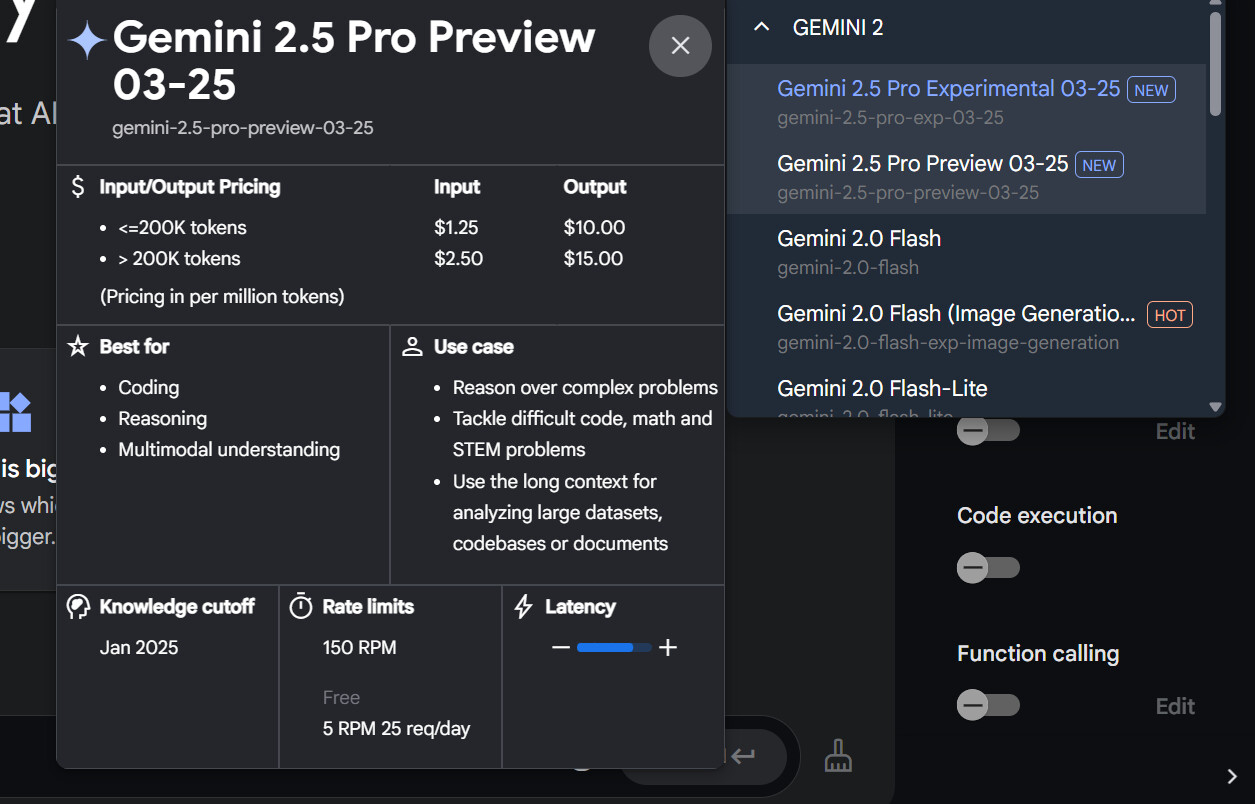1255x804 pixels.
Task: Turn on the Function calling toggle
Action: (988, 705)
